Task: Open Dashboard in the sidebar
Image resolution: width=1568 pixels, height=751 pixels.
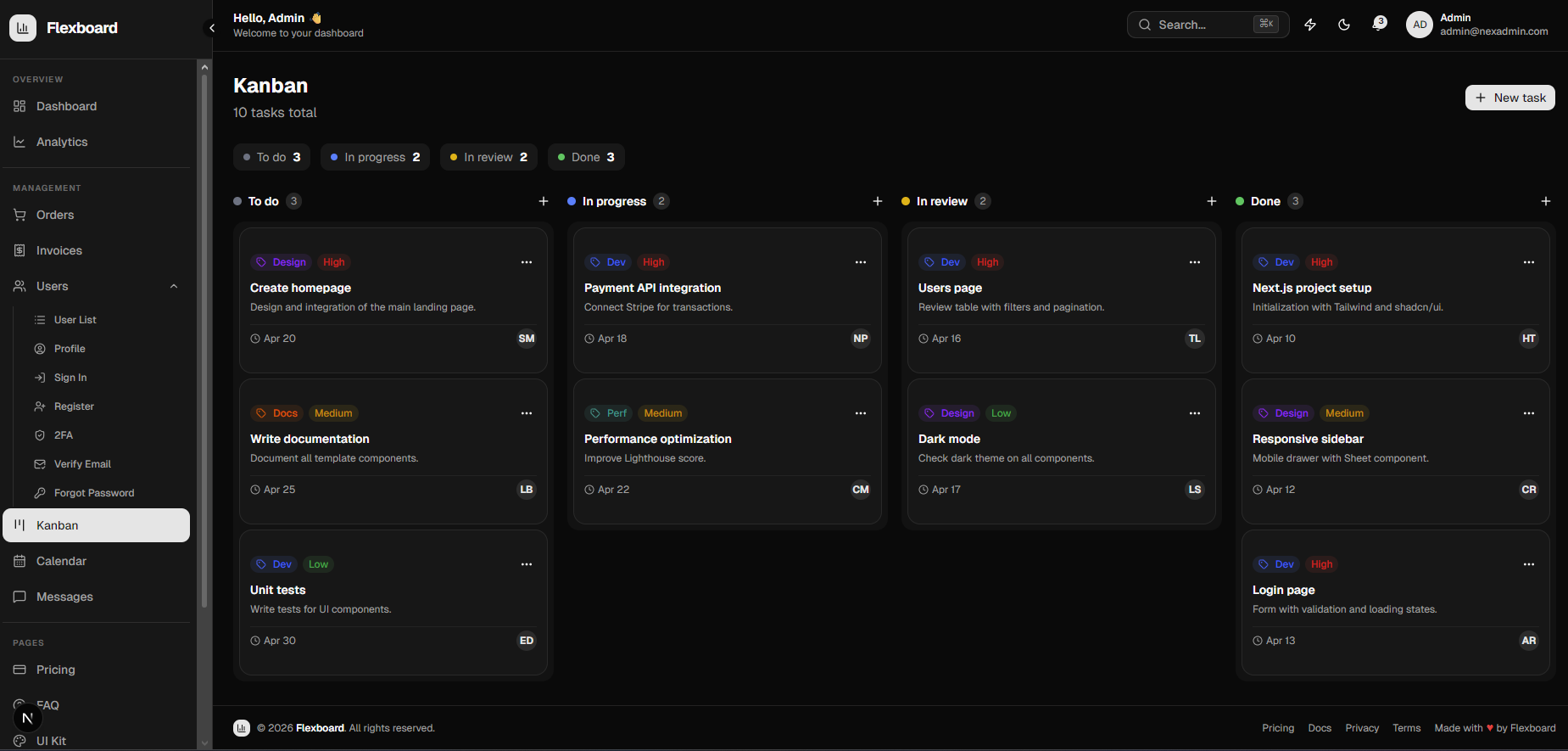Action: pos(97,106)
